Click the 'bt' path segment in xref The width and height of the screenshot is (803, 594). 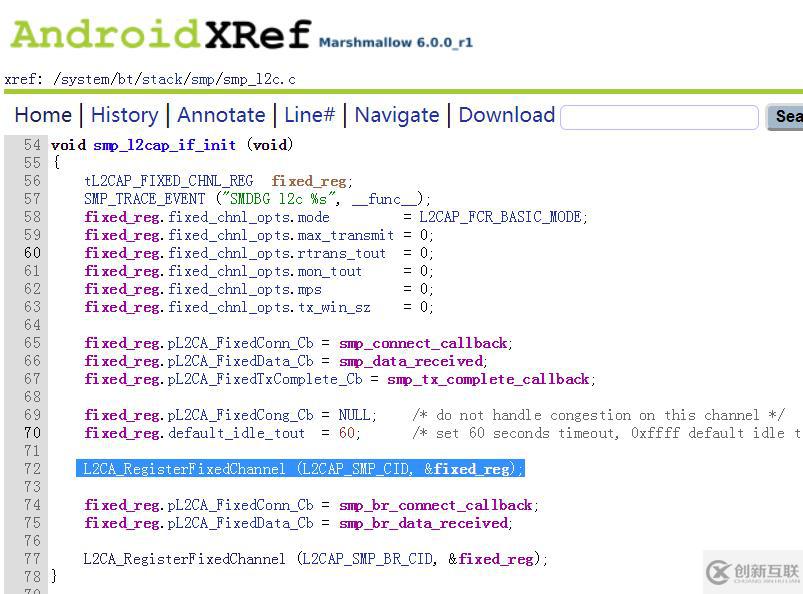click(x=125, y=79)
